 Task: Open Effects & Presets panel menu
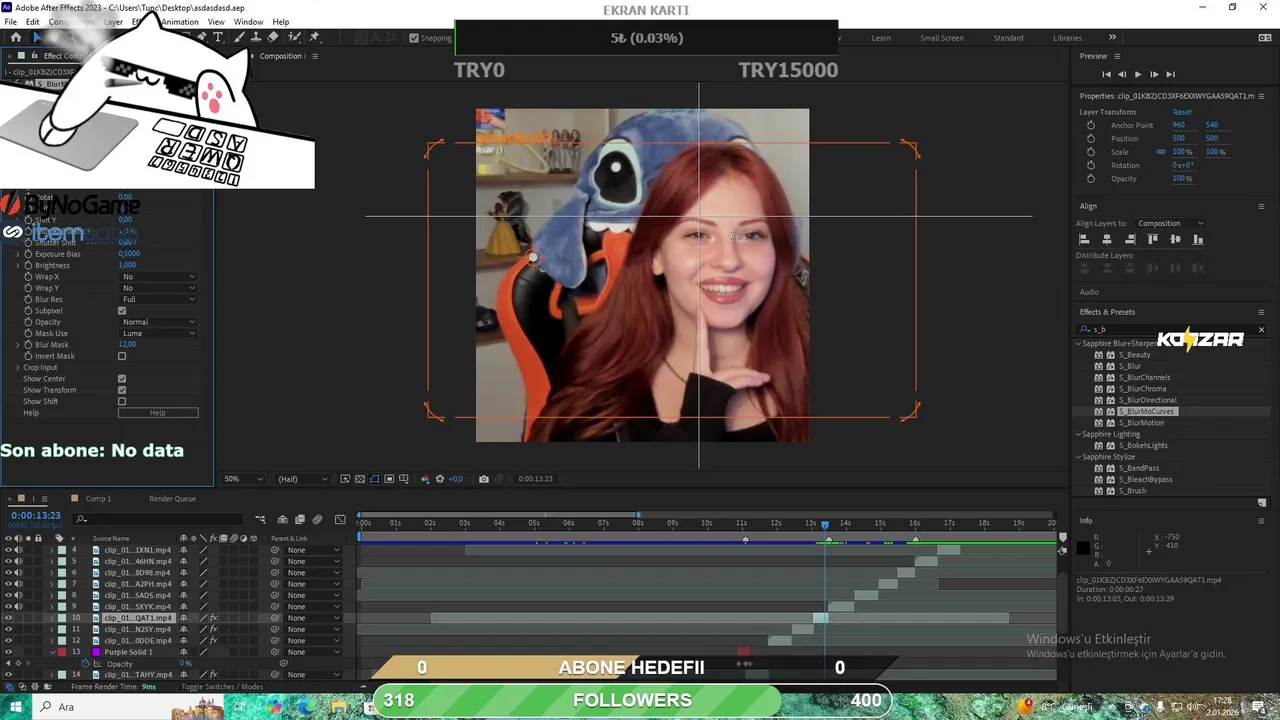1261,312
